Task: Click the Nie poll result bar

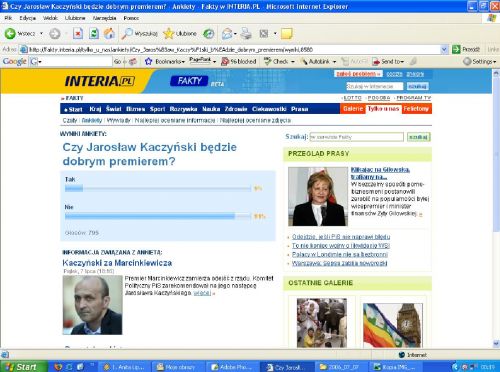Action: tap(158, 216)
